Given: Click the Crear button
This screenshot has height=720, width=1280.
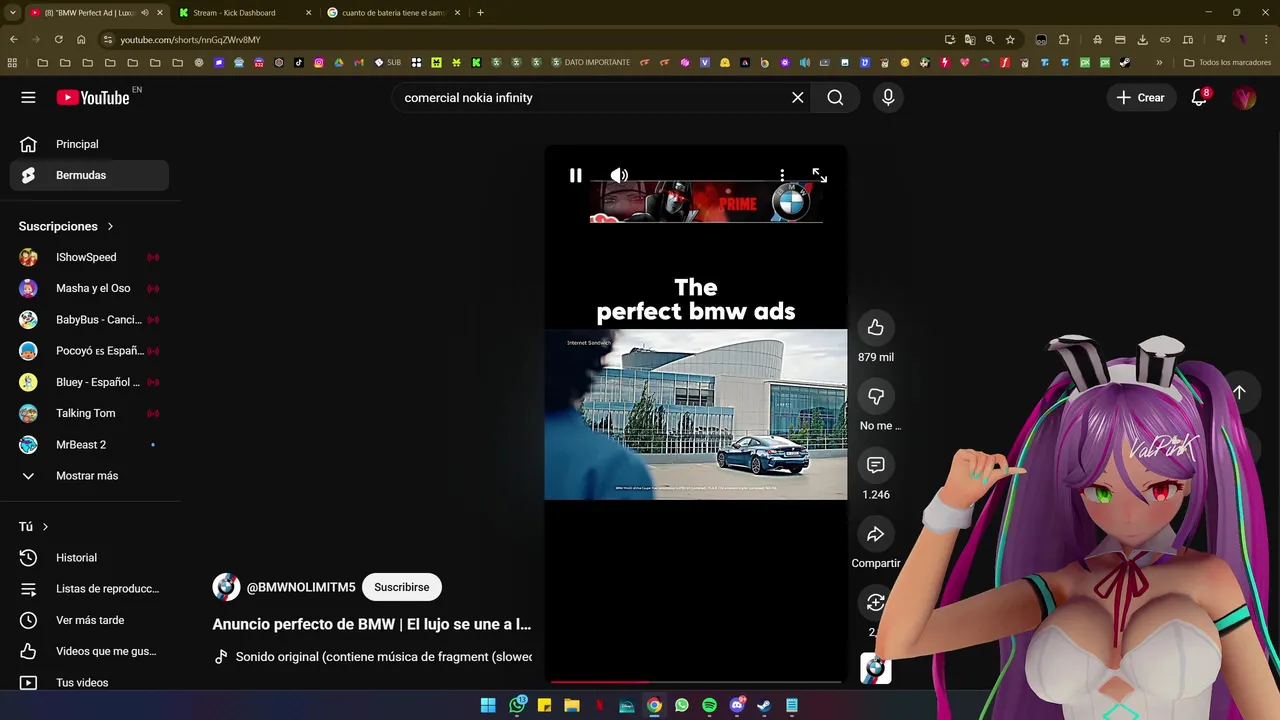Looking at the screenshot, I should point(1140,97).
